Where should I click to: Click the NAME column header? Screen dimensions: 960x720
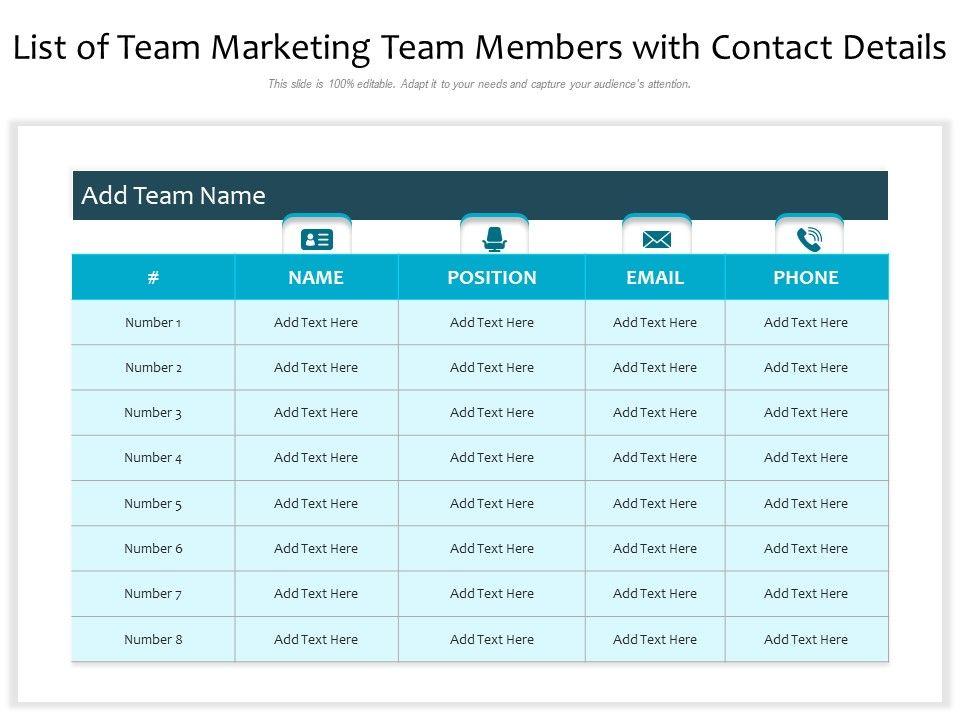coord(316,278)
